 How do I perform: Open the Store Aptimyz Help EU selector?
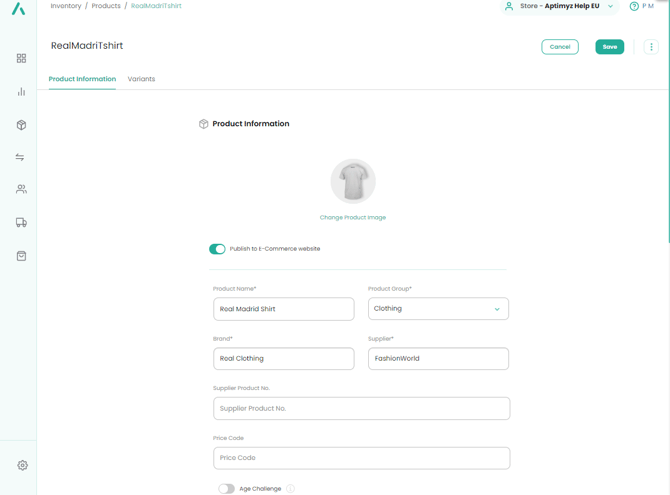559,6
